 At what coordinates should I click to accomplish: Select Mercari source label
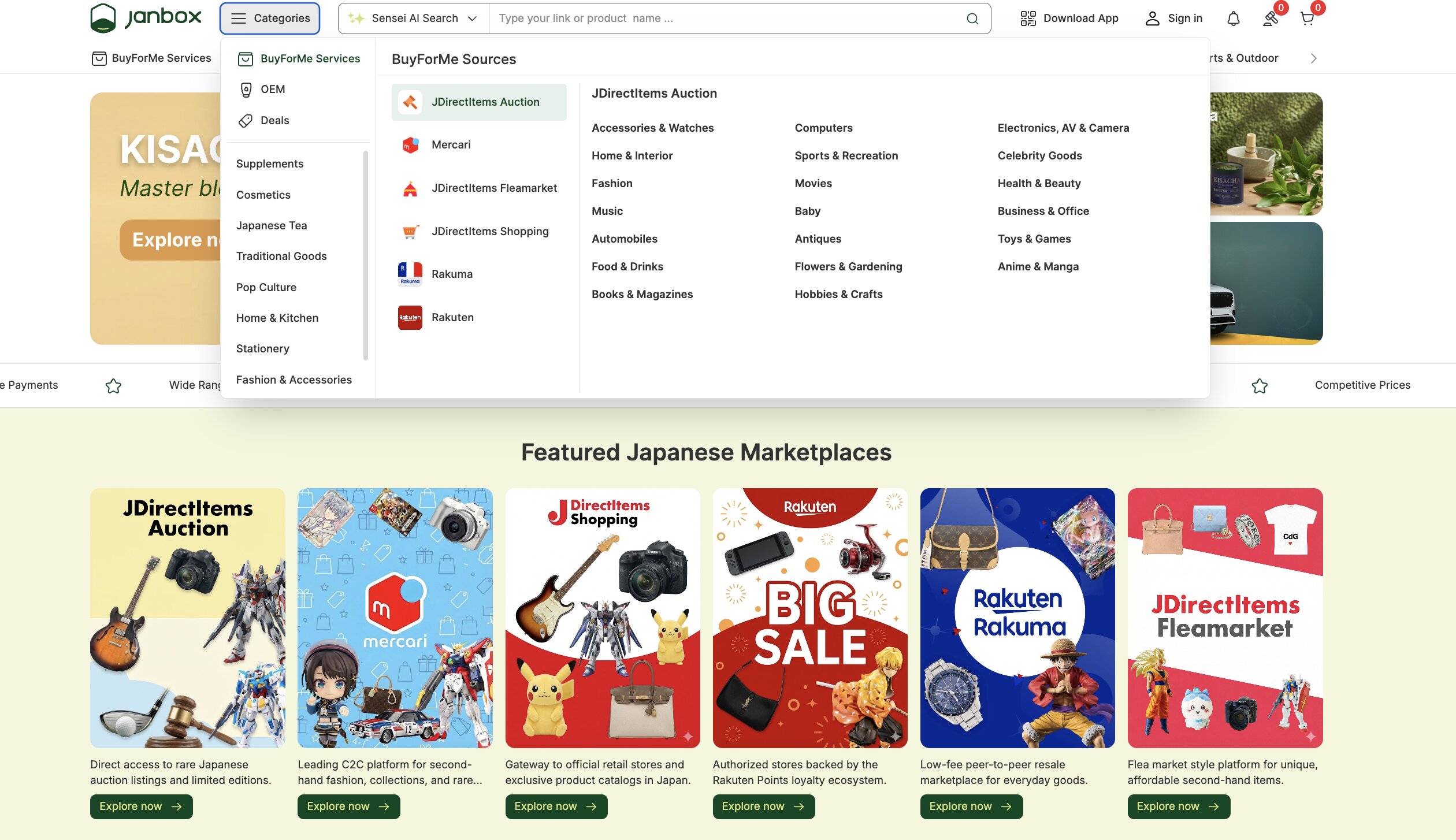pyautogui.click(x=451, y=145)
